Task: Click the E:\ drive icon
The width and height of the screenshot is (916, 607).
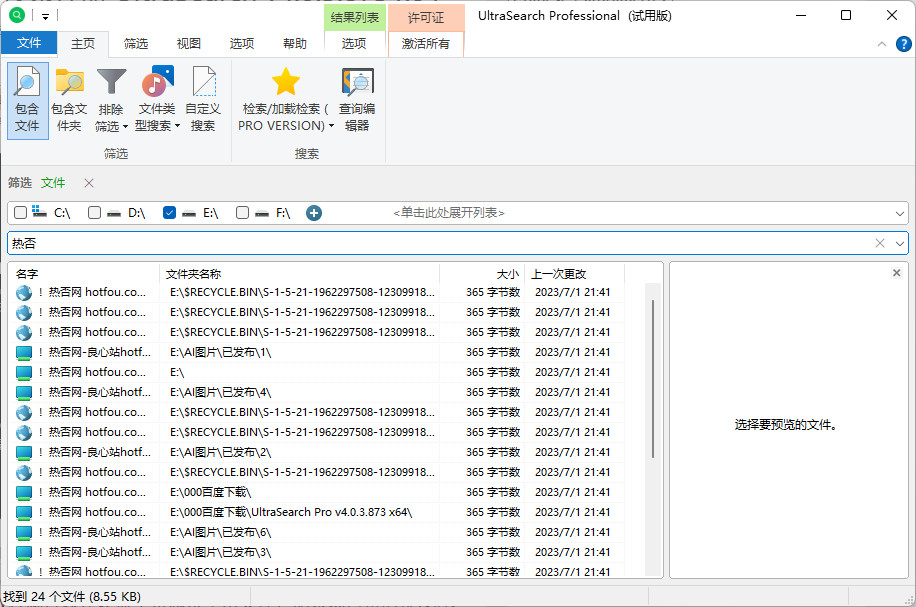Action: tap(189, 213)
